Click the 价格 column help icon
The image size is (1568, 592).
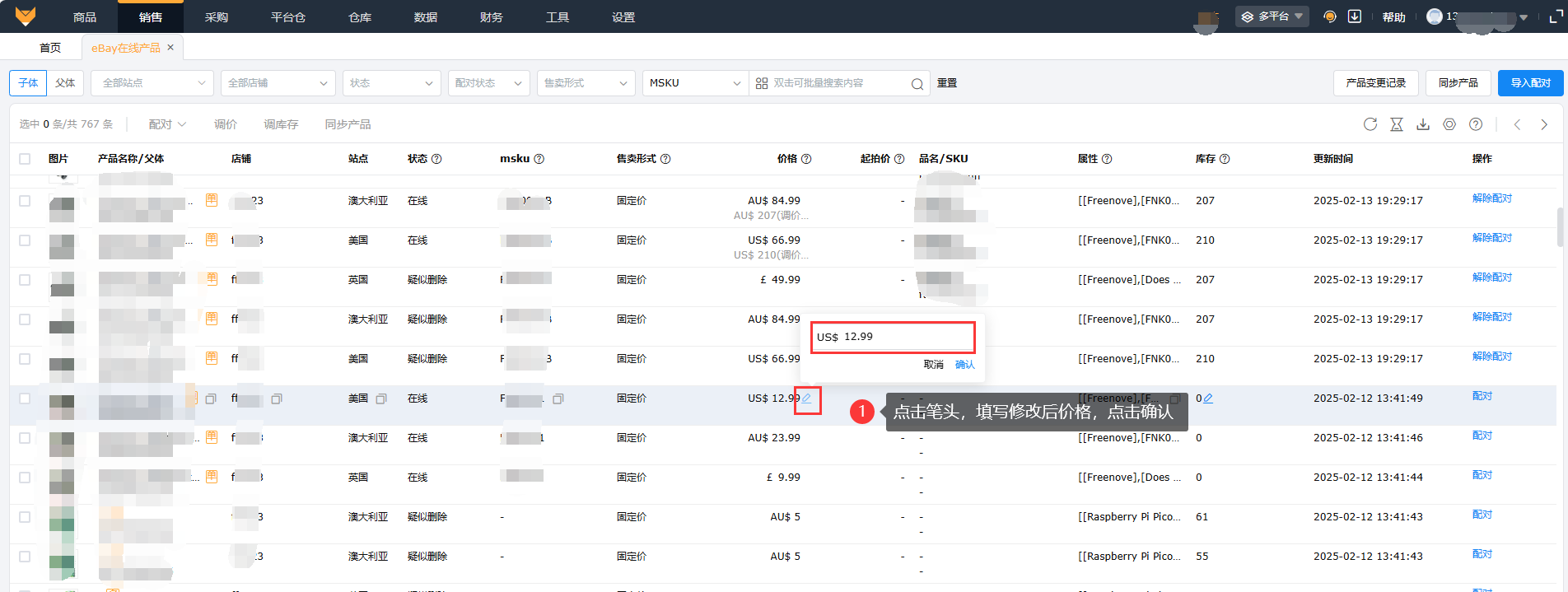(x=806, y=159)
